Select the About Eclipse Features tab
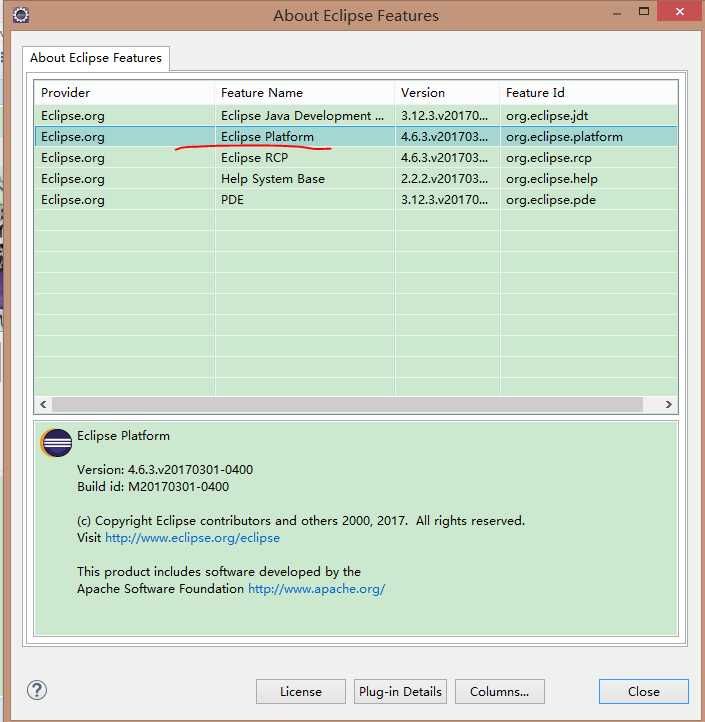The height and width of the screenshot is (722, 705). [96, 58]
